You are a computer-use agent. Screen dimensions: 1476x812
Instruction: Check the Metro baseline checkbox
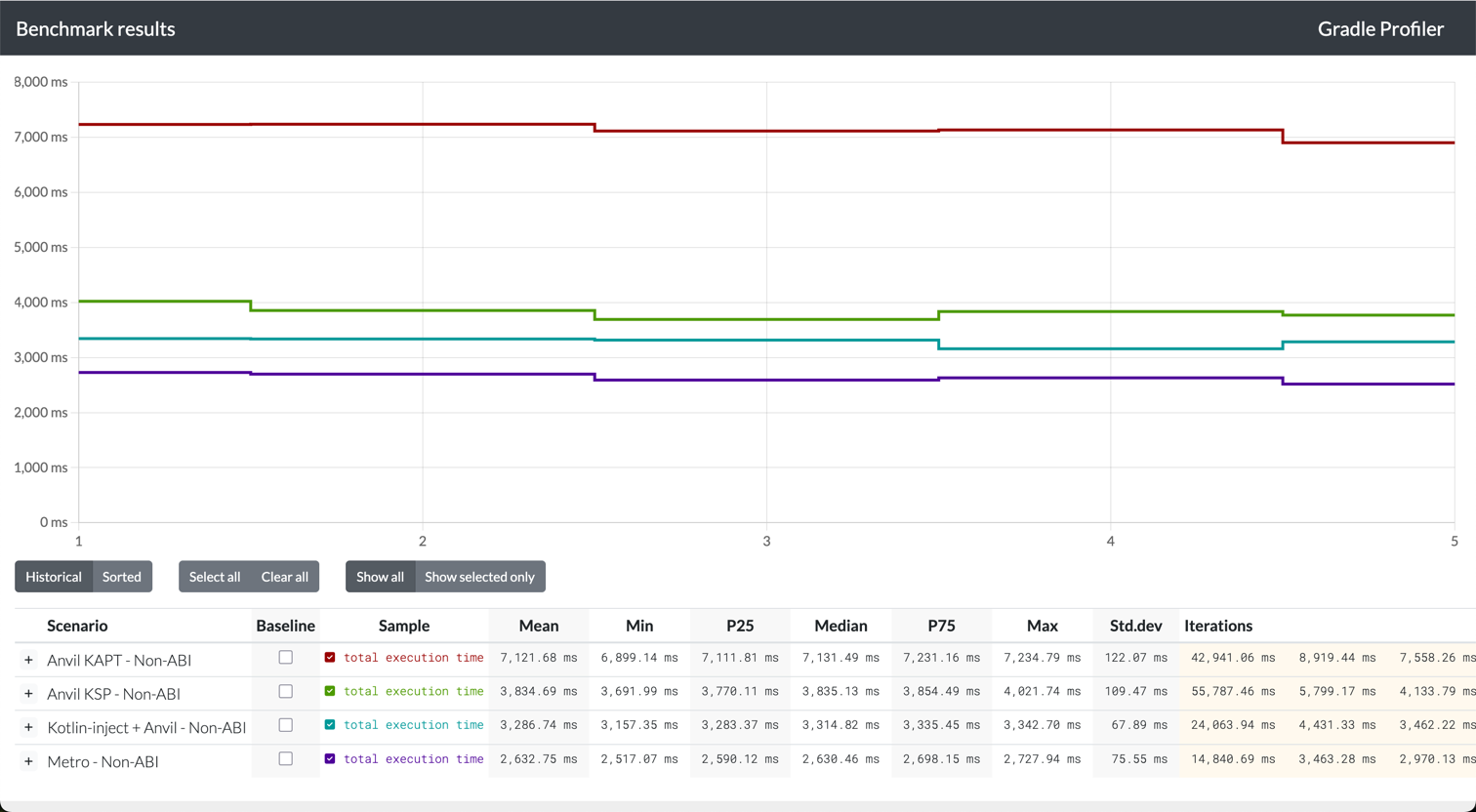(x=285, y=758)
